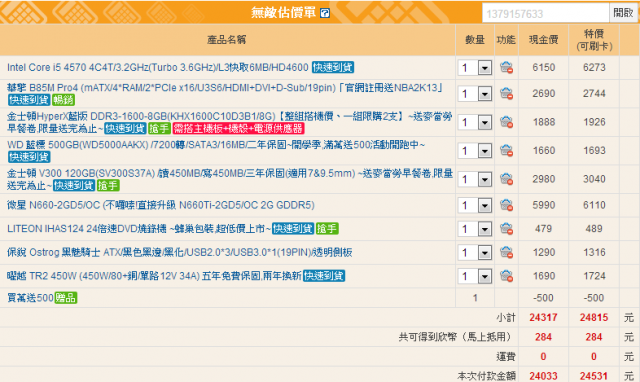
Task: Click final cash payment amount 24033
Action: coord(543,376)
